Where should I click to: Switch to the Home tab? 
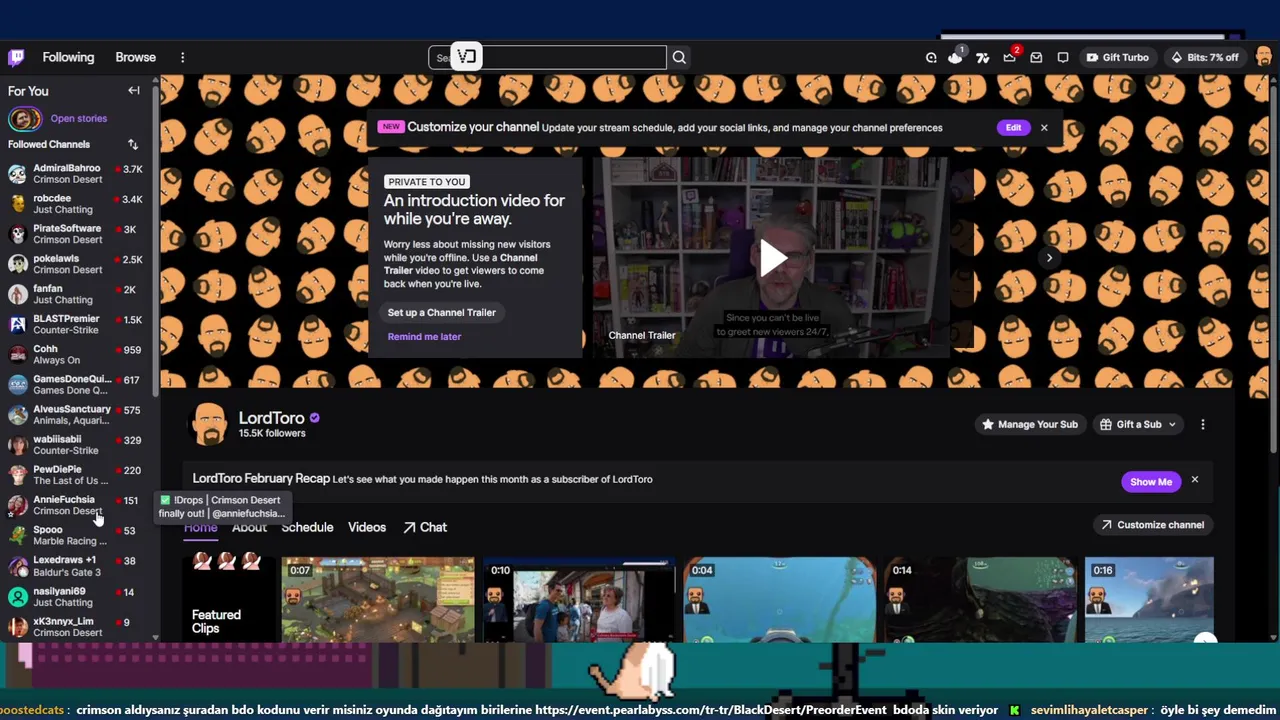tap(200, 527)
